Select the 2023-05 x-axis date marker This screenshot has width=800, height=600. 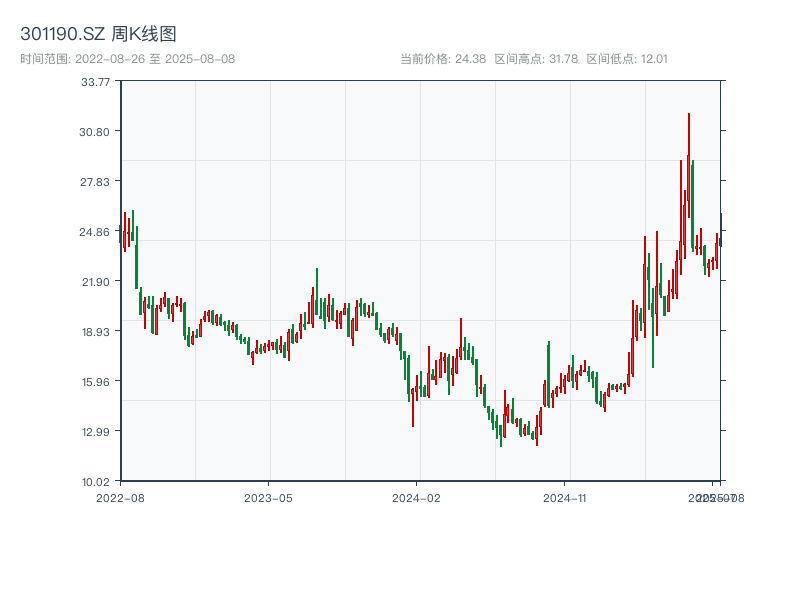click(268, 497)
